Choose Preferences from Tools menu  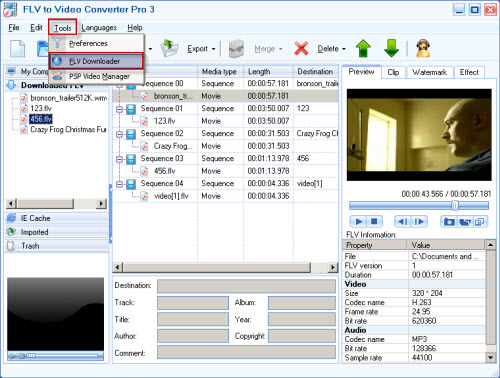(x=97, y=43)
